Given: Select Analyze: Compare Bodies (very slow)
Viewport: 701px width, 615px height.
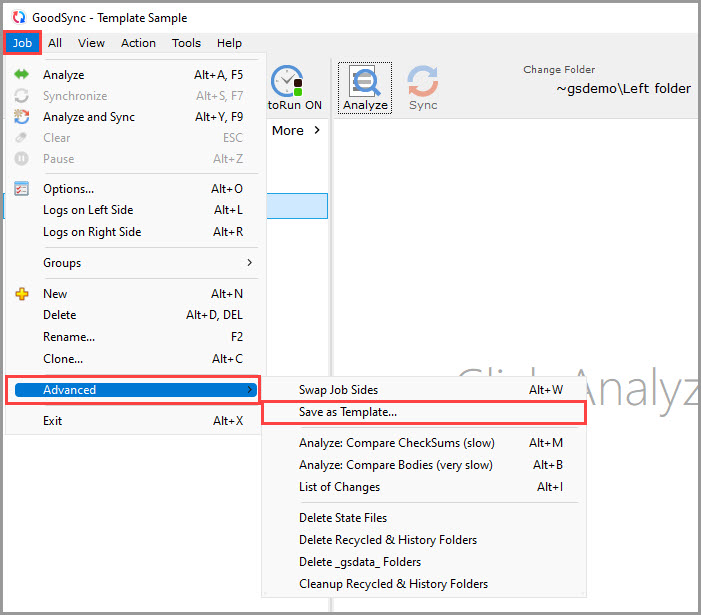Looking at the screenshot, I should [423, 465].
